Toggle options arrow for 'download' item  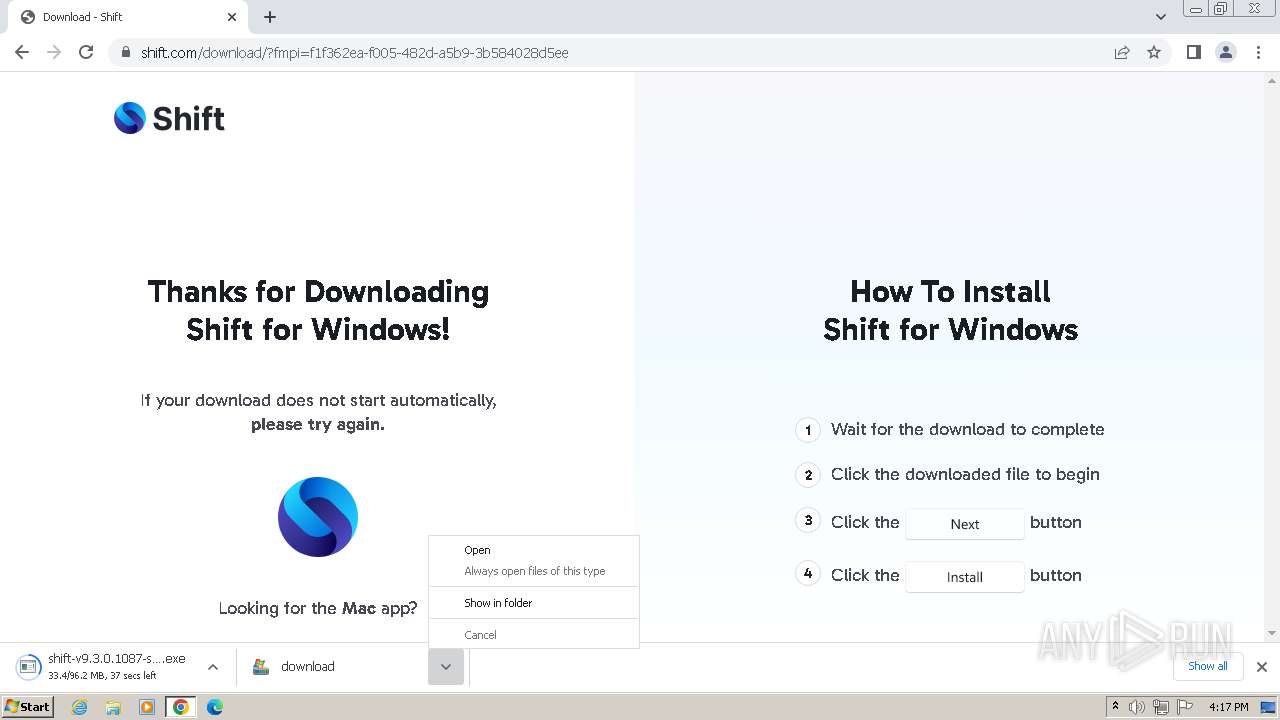coord(446,667)
